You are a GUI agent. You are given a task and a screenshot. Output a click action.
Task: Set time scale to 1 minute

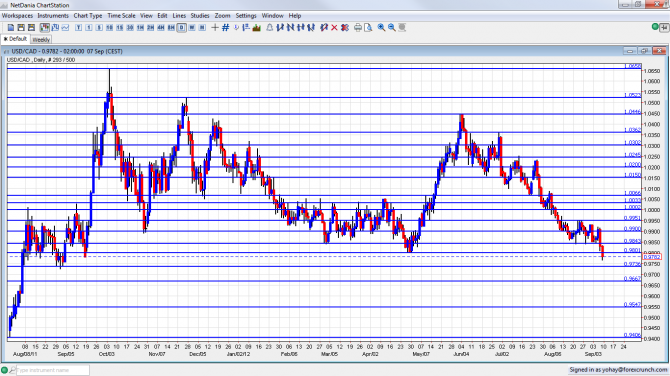tap(89, 28)
